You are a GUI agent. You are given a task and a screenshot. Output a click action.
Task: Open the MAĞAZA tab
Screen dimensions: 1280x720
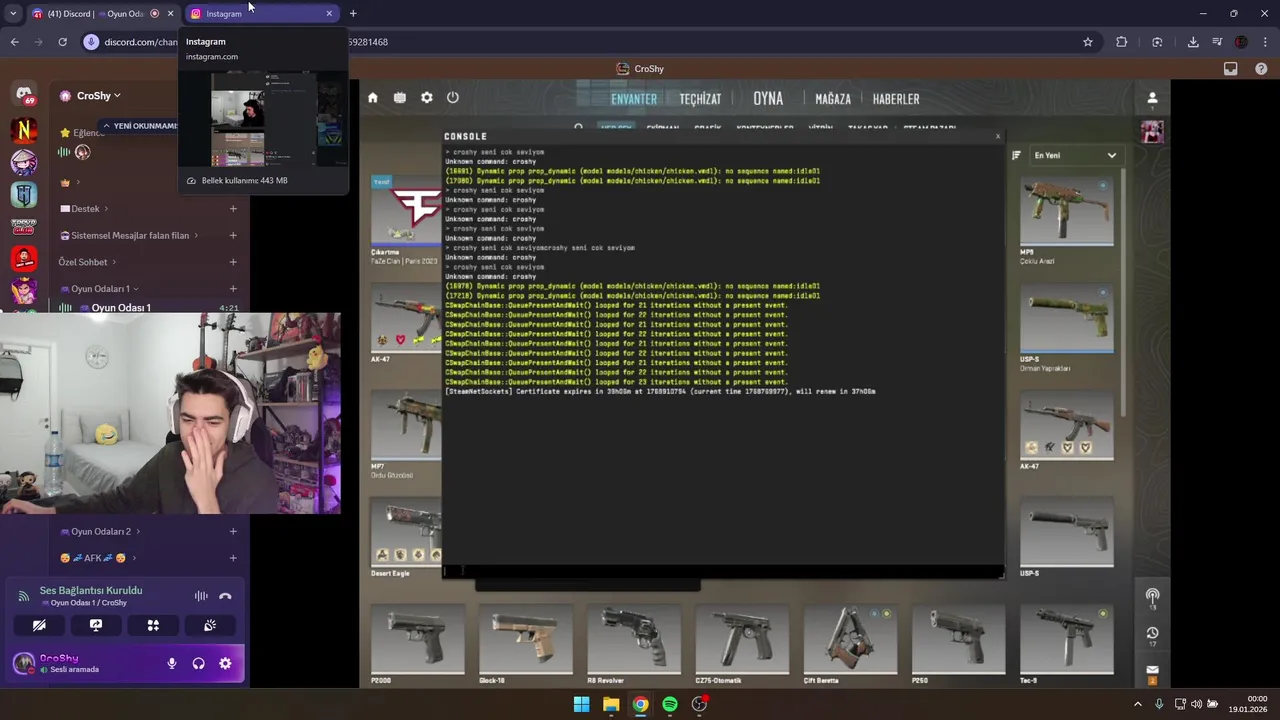[833, 99]
